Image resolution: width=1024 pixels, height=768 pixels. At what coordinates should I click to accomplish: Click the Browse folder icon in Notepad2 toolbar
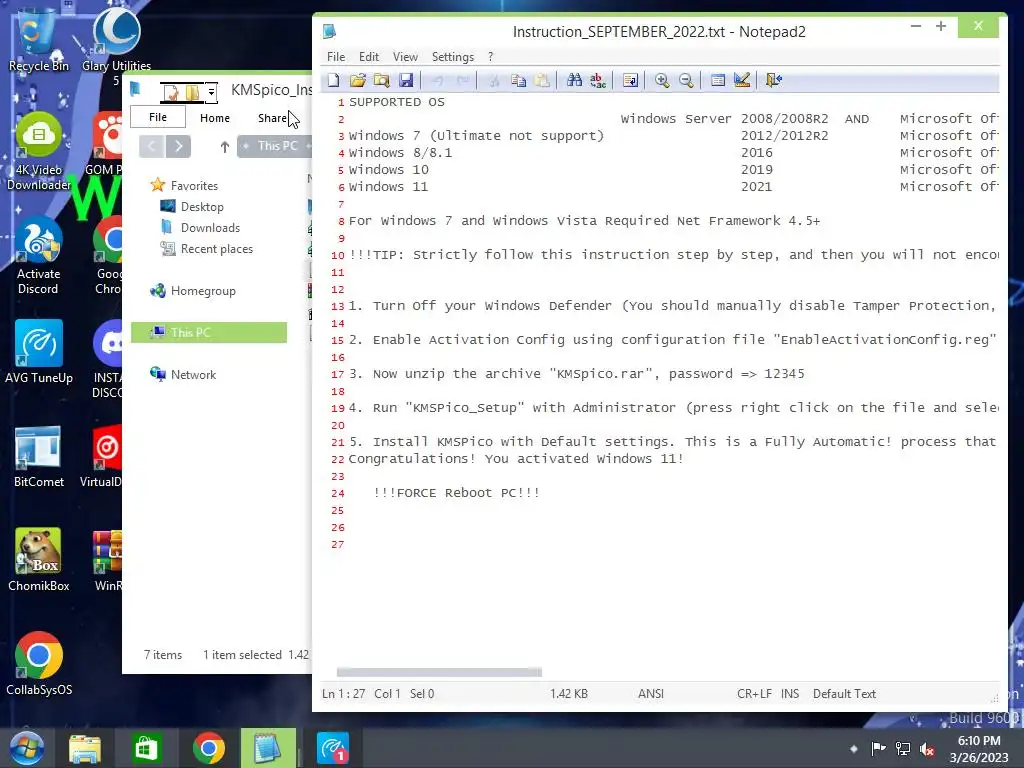tap(381, 80)
